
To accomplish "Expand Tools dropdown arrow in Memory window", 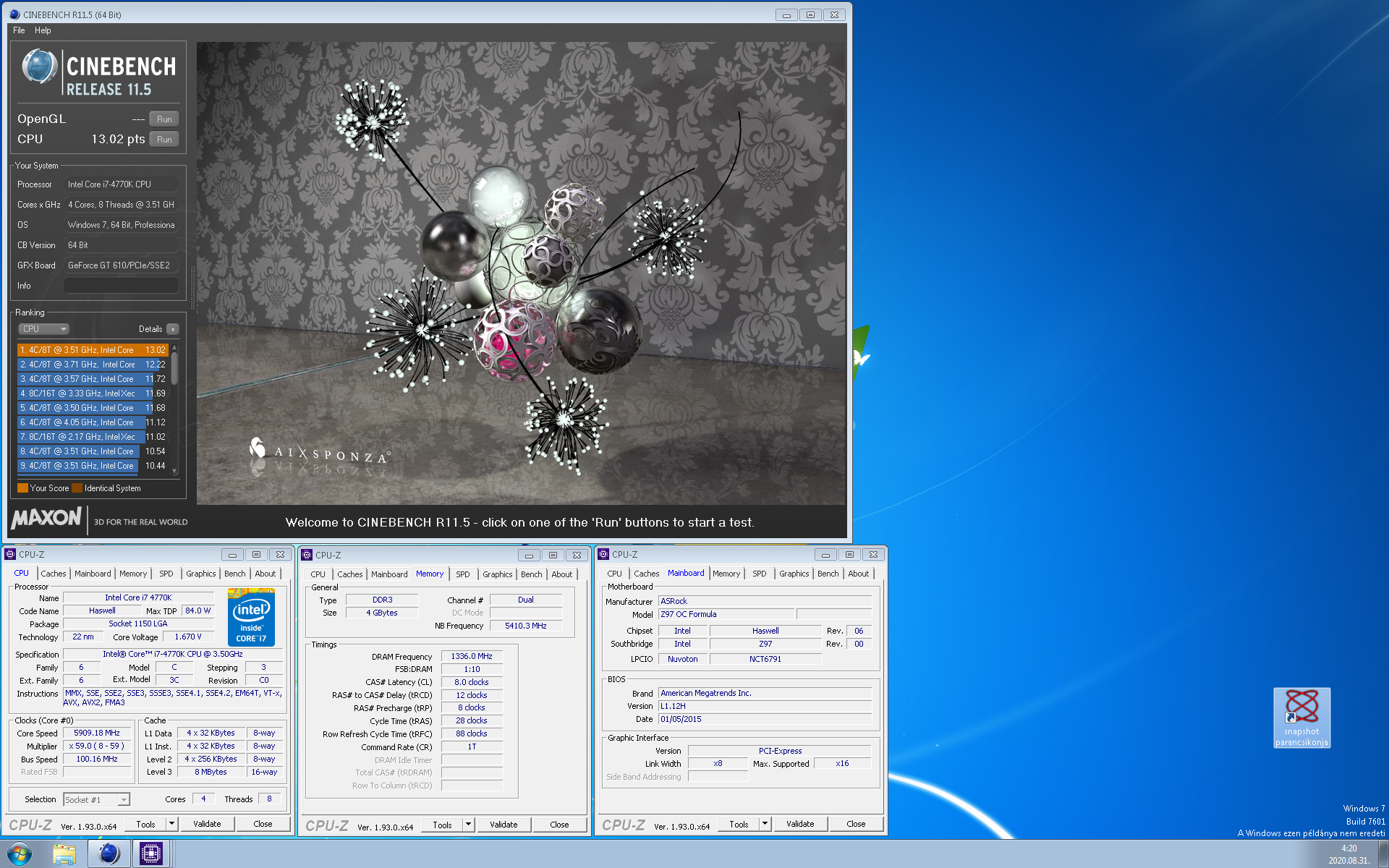I will pos(468,825).
